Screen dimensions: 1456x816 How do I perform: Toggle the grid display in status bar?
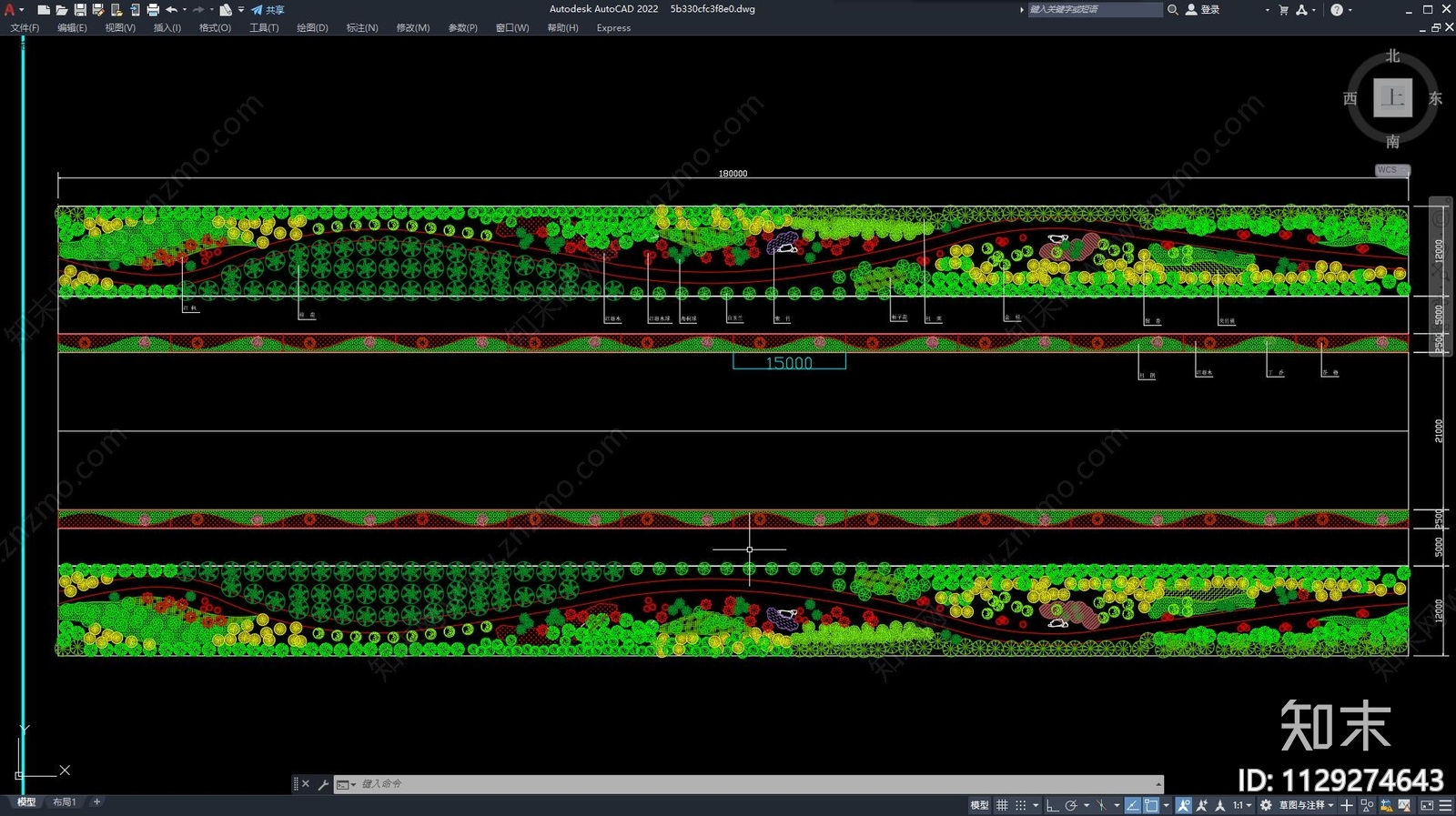coord(1002,805)
